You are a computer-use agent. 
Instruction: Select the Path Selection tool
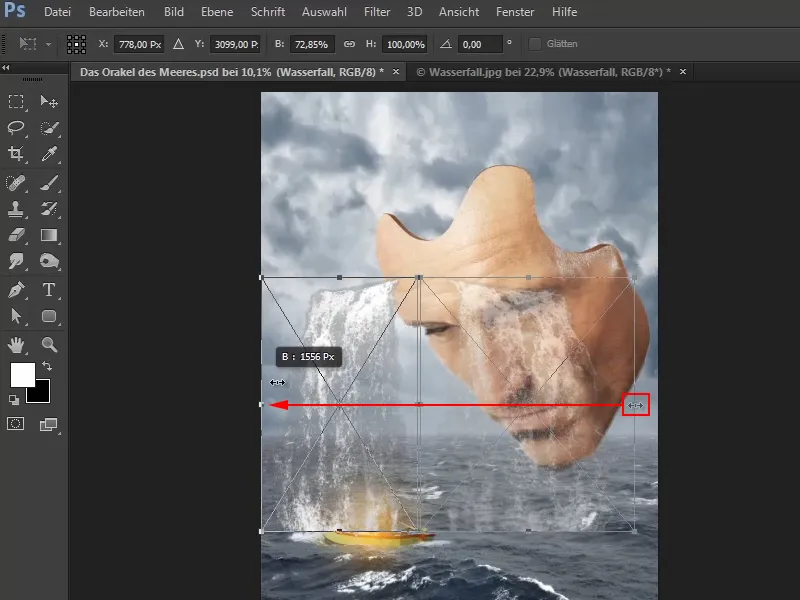16,316
